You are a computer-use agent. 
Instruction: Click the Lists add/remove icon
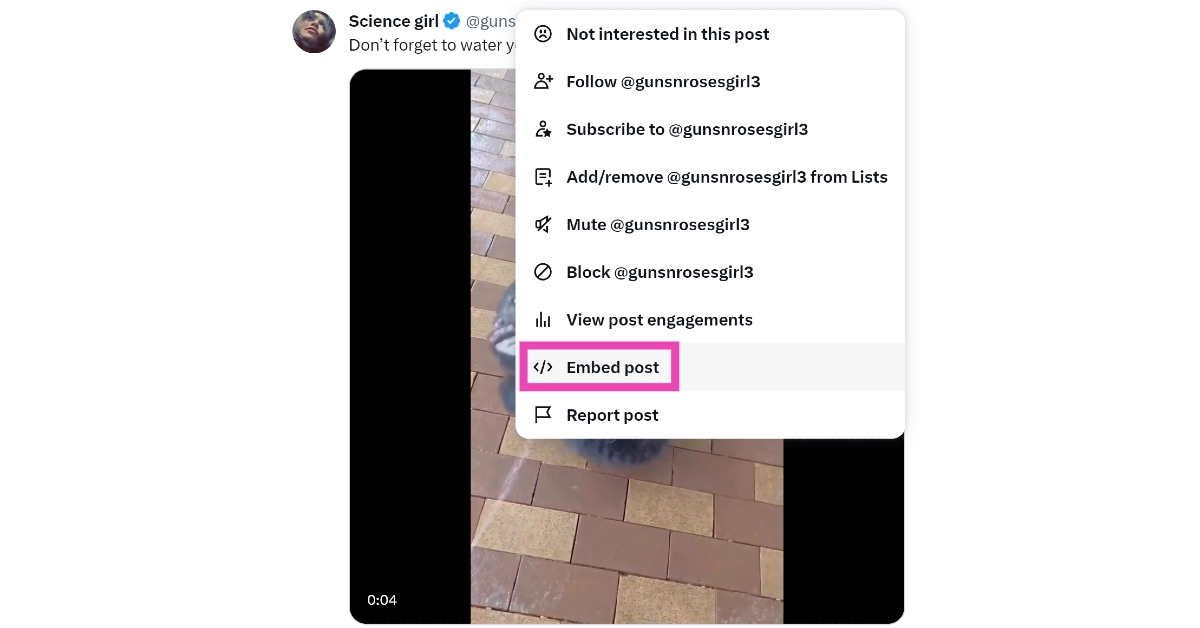[543, 177]
